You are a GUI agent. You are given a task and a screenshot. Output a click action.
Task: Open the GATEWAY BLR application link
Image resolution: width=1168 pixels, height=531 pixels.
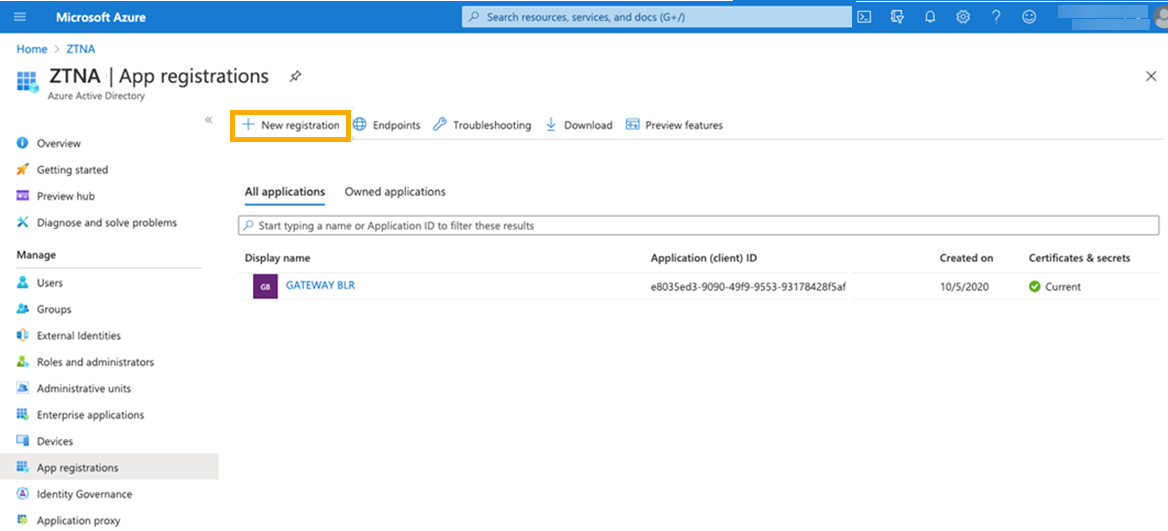(320, 286)
